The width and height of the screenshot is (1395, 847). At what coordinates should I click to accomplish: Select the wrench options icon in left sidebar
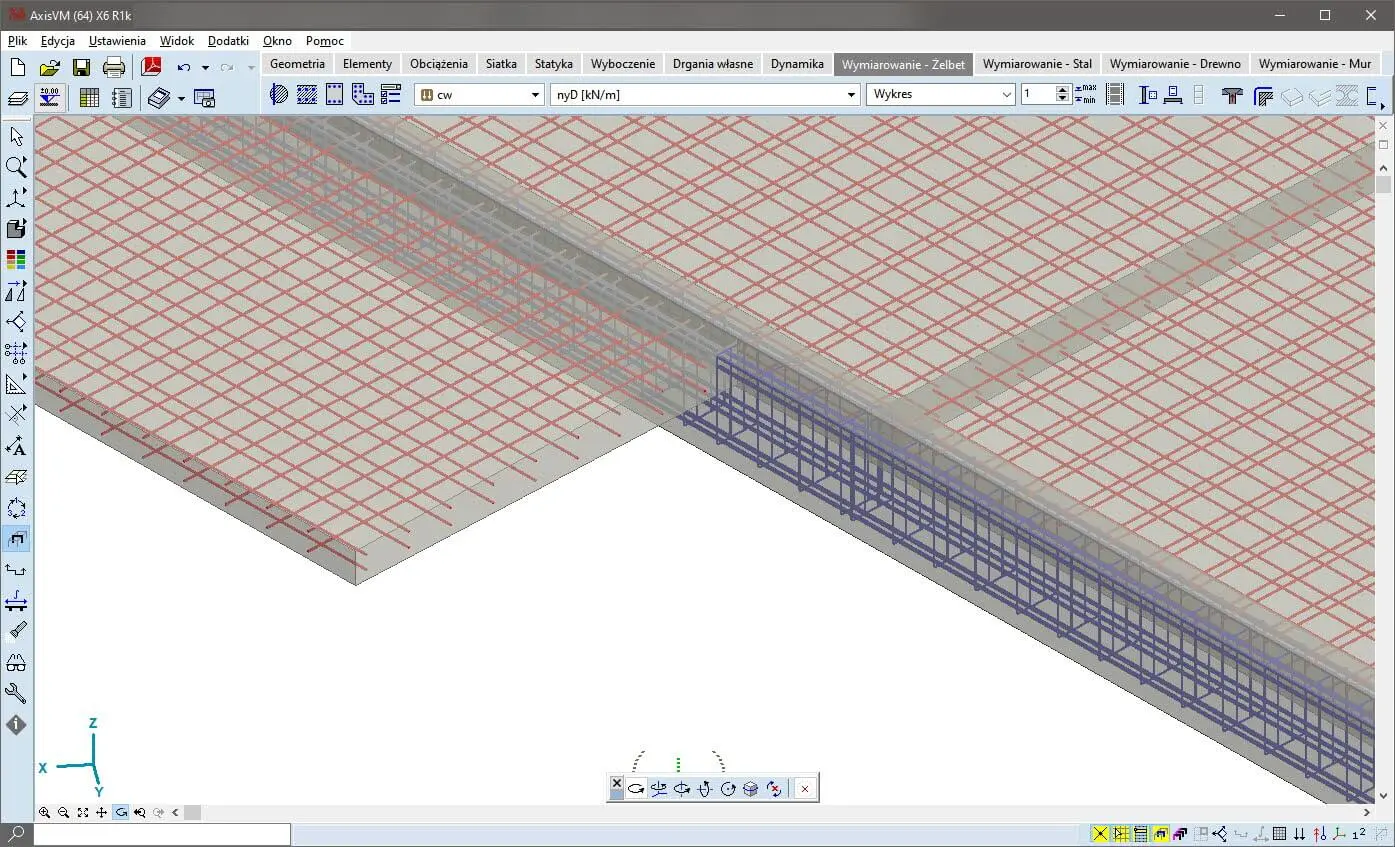[x=16, y=693]
